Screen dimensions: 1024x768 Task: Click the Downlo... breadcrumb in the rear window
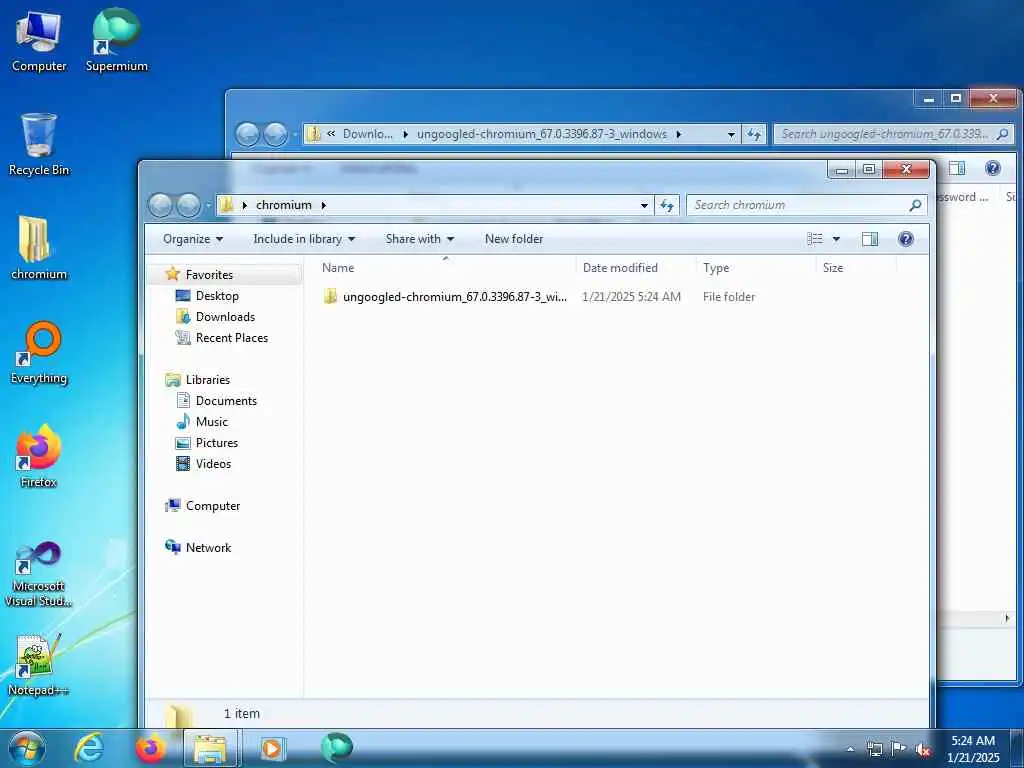pyautogui.click(x=368, y=134)
